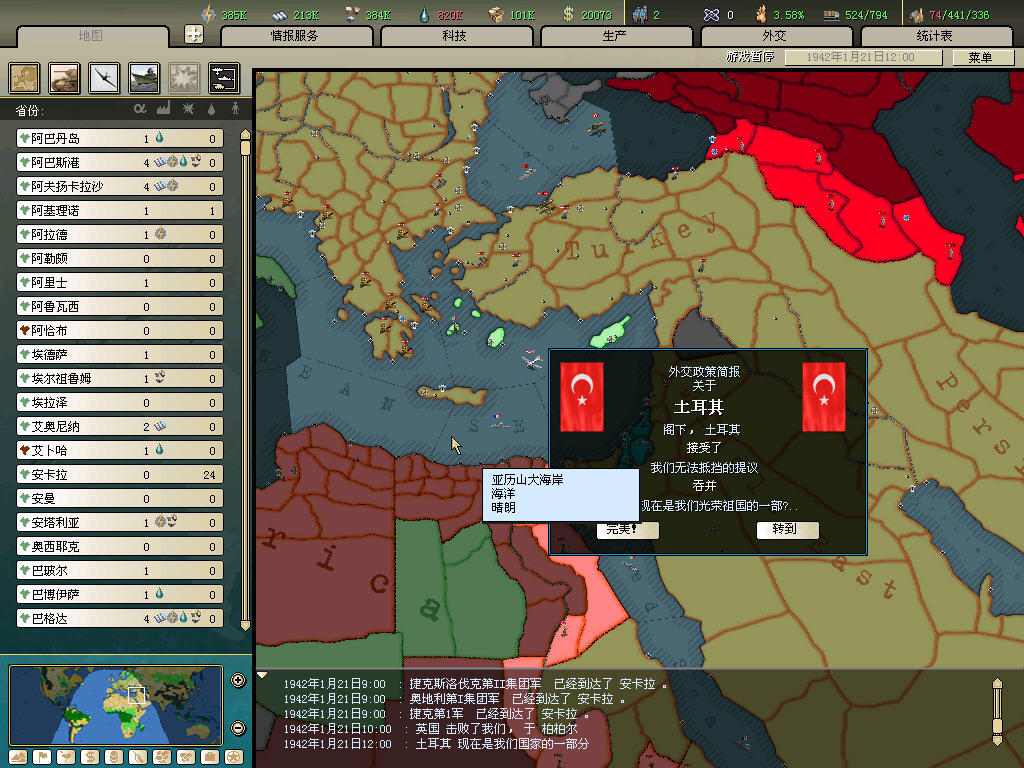Click 转到 in the Turkey dialog
Screen dimensions: 1024x768
787,529
